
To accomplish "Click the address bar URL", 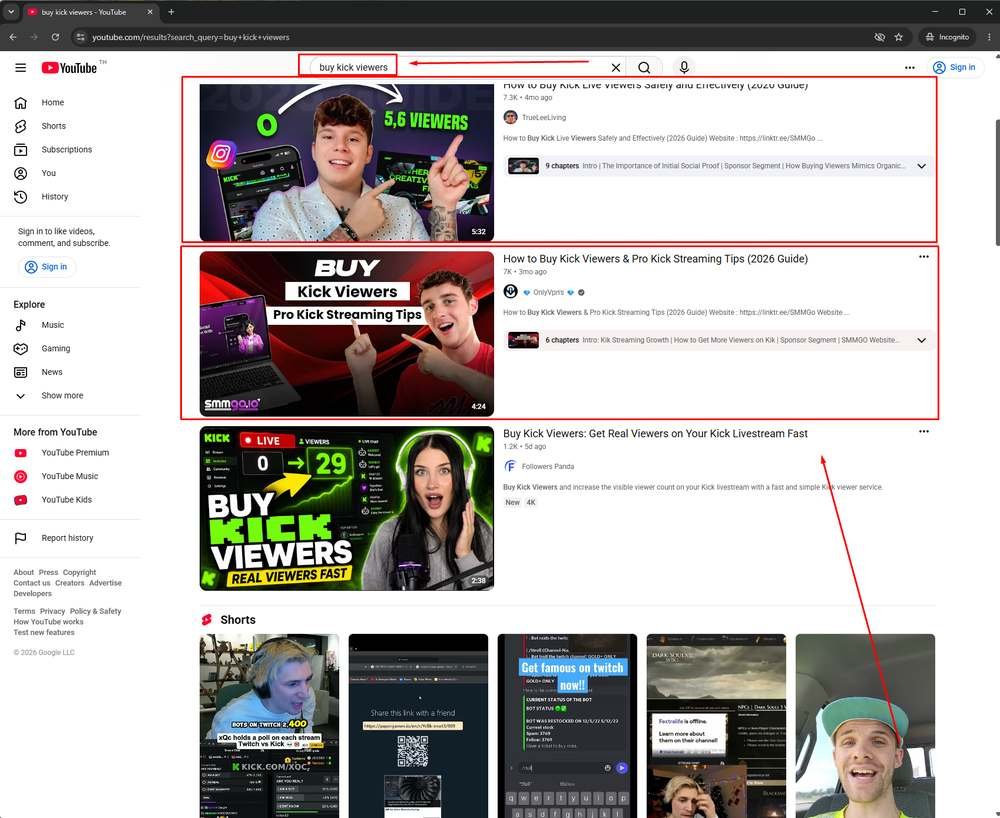I will tap(191, 37).
